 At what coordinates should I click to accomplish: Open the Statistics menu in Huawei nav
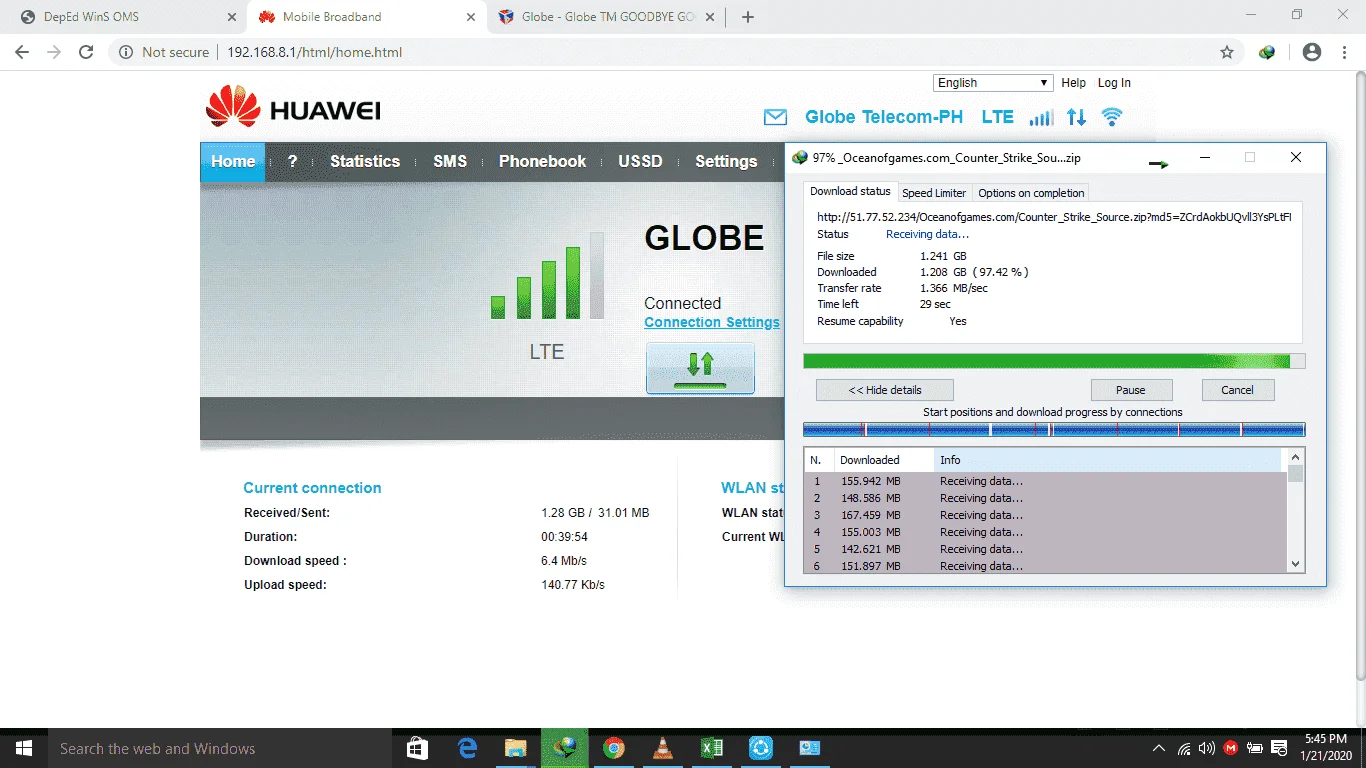pos(365,161)
